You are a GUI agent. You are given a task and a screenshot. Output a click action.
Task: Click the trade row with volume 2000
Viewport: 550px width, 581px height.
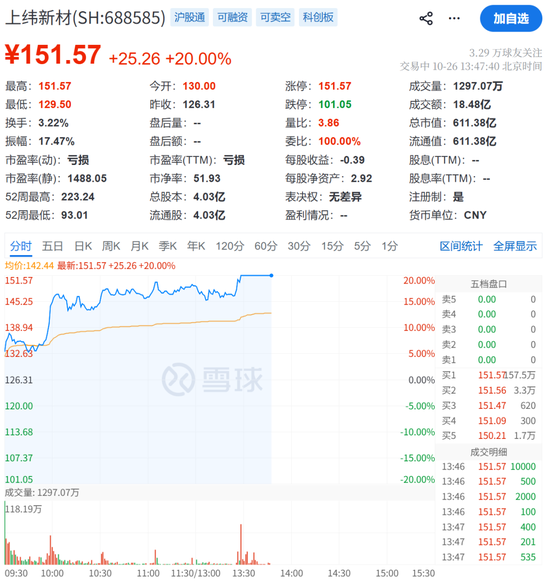(x=488, y=497)
